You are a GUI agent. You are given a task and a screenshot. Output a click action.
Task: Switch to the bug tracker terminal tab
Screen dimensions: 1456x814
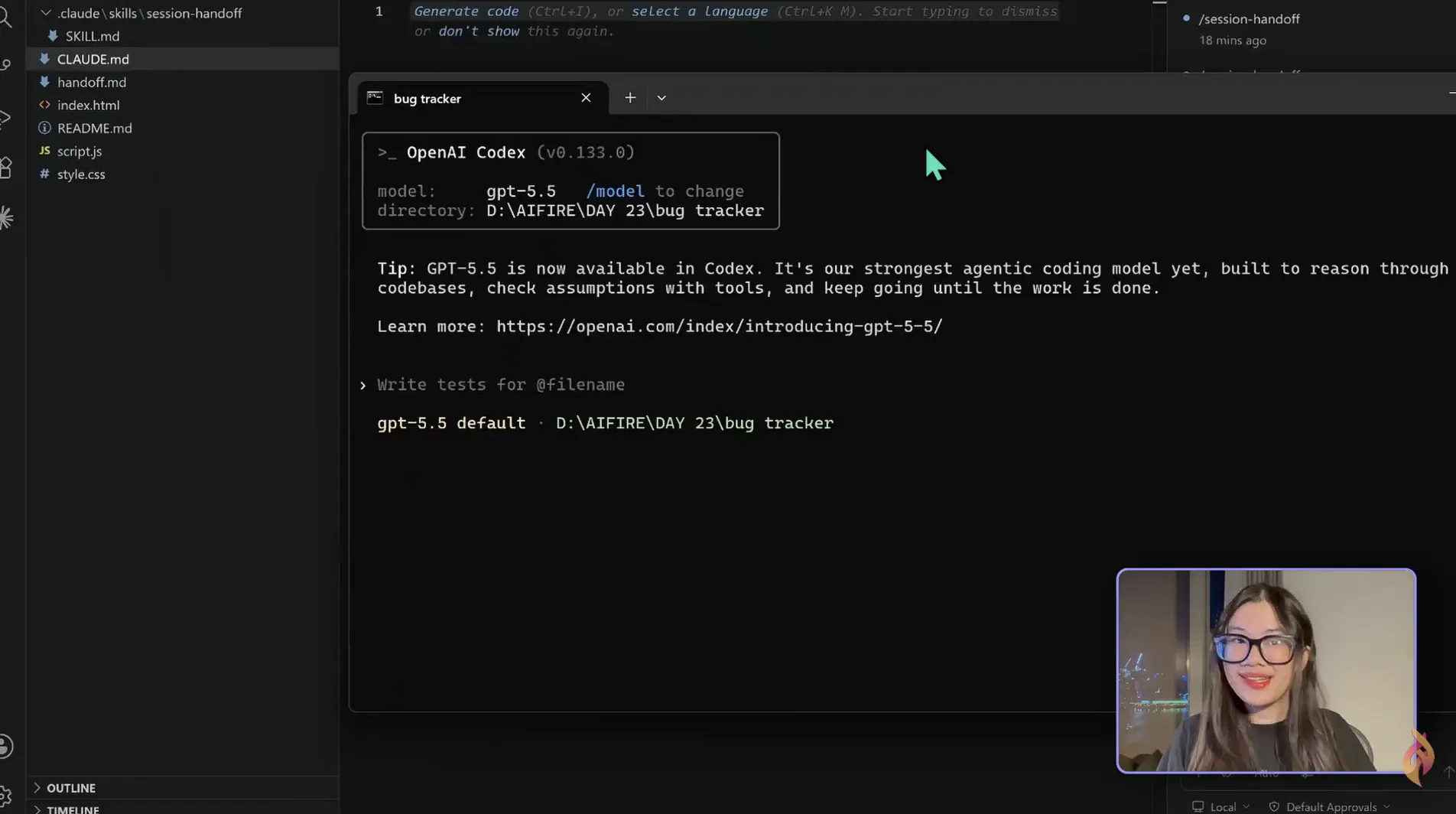[x=483, y=98]
